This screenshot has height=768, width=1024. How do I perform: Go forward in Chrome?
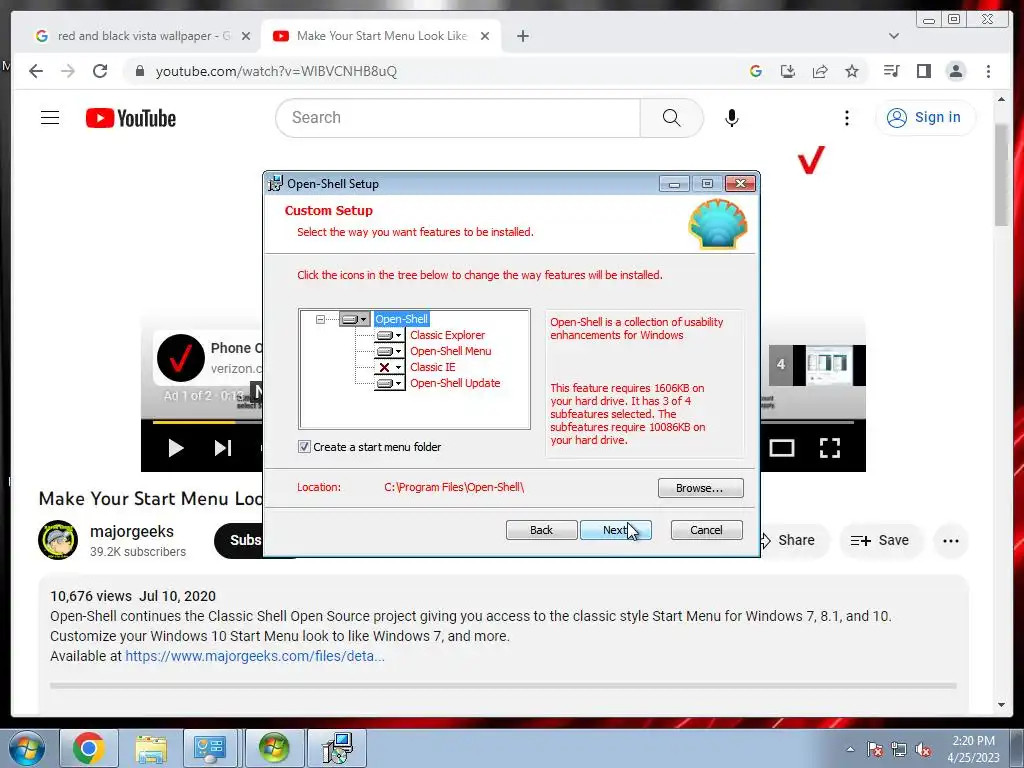coord(68,71)
